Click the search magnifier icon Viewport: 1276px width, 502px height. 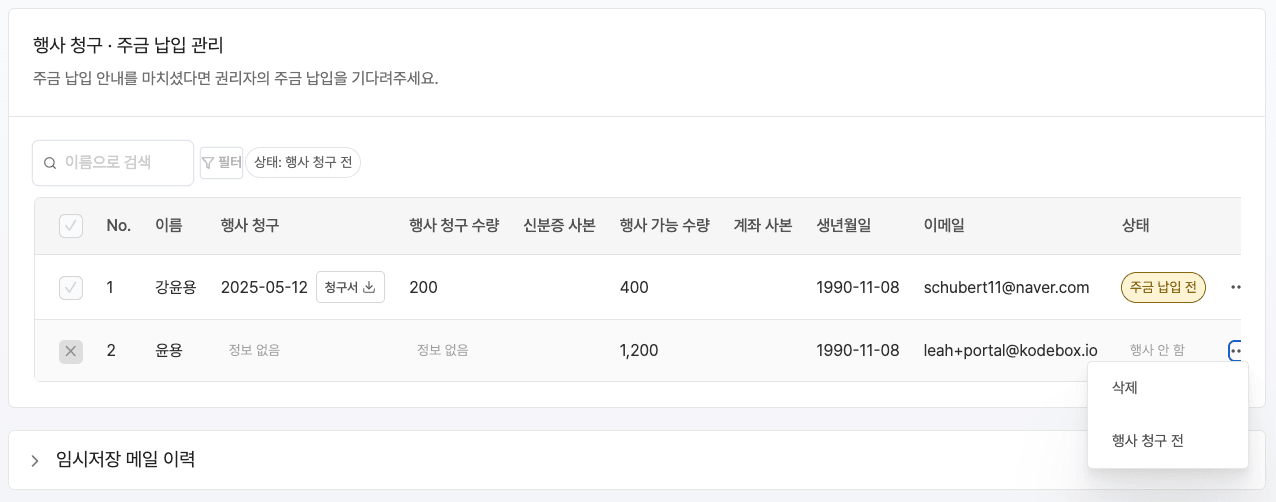(50, 163)
